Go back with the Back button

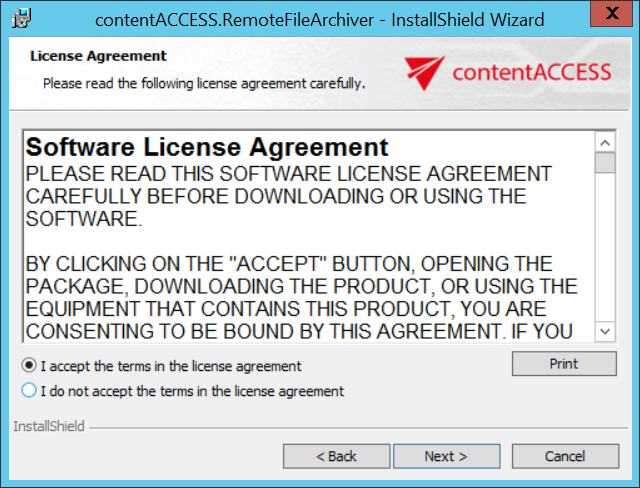(336, 456)
